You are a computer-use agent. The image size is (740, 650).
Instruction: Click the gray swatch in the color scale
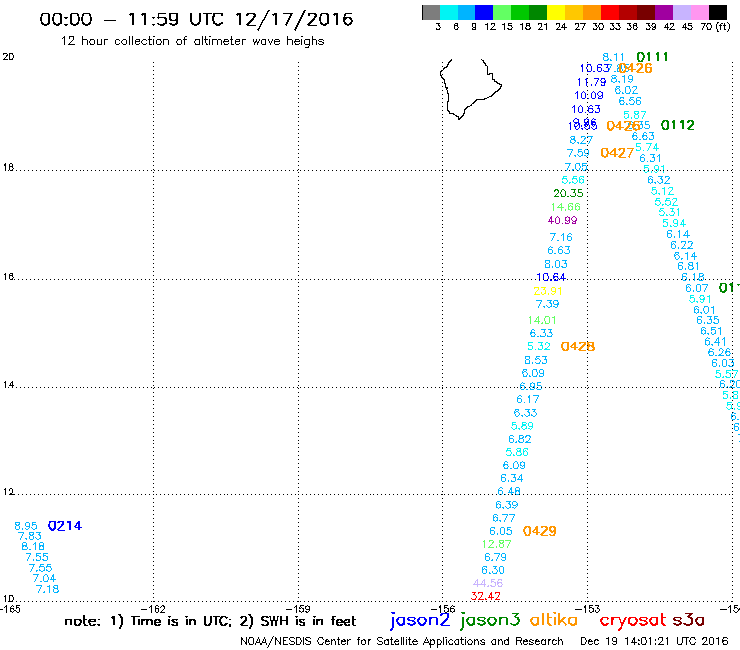click(x=431, y=12)
